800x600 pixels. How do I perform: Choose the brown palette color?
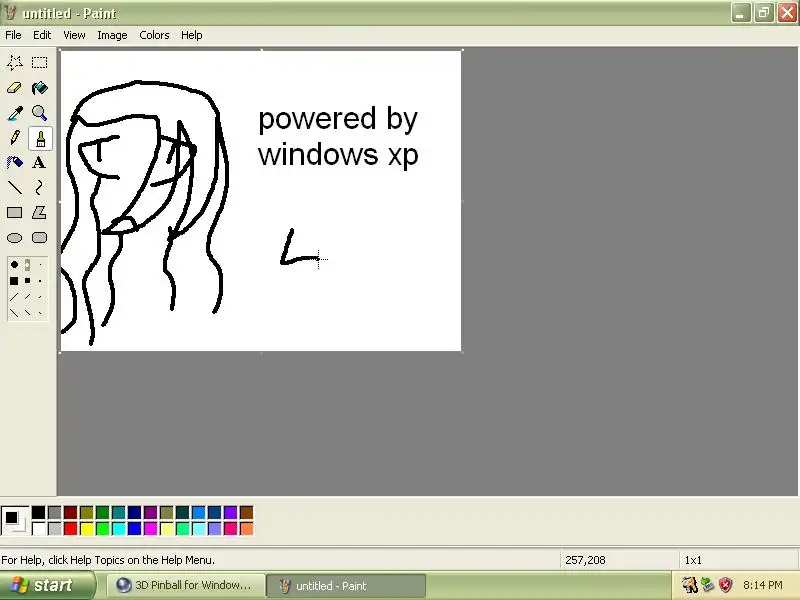246,512
